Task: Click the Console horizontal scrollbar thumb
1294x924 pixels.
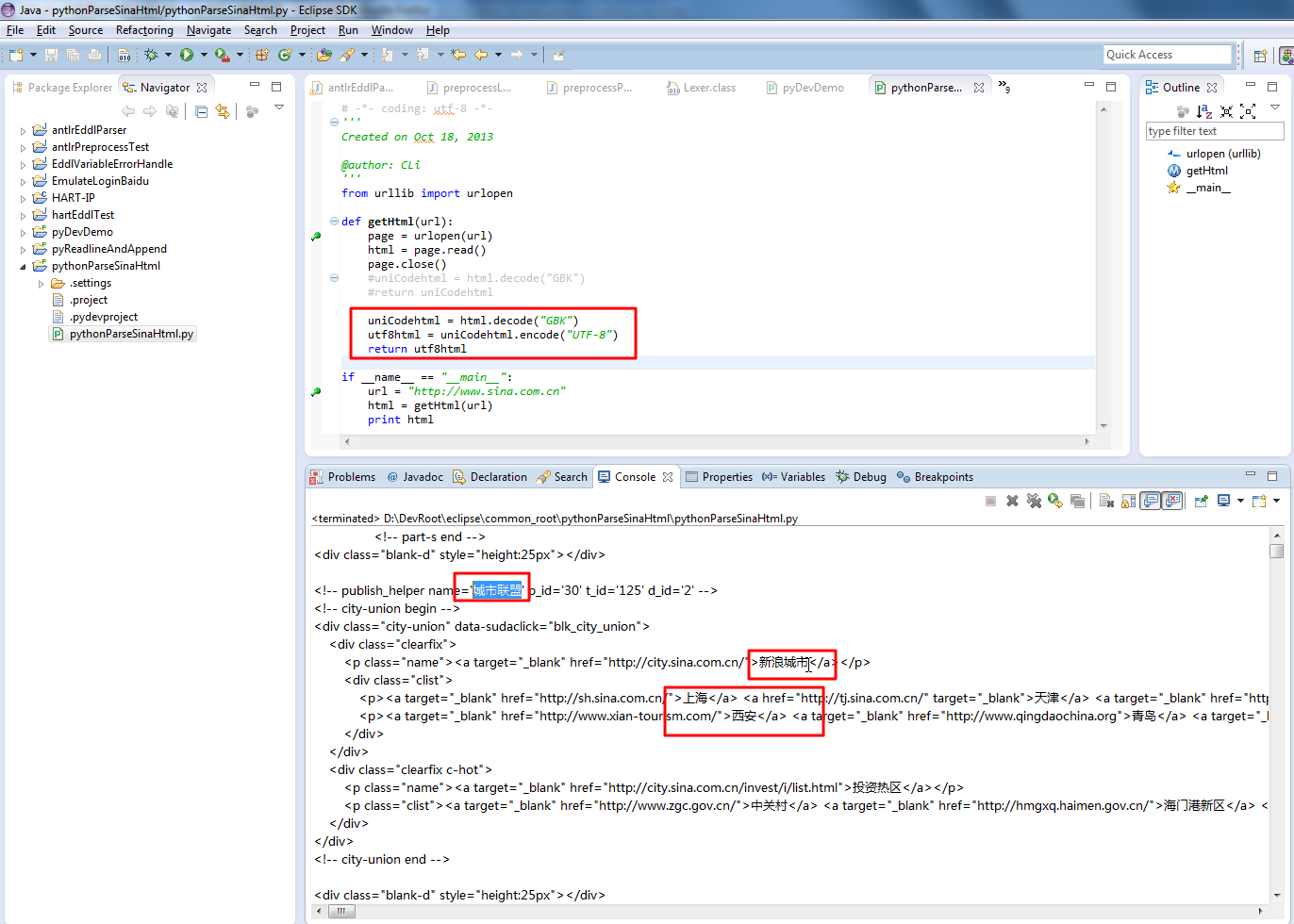Action: pos(340,912)
